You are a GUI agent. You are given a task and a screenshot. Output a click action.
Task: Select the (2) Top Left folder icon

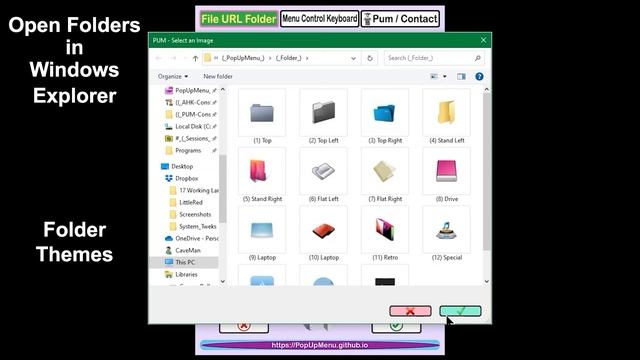[323, 113]
